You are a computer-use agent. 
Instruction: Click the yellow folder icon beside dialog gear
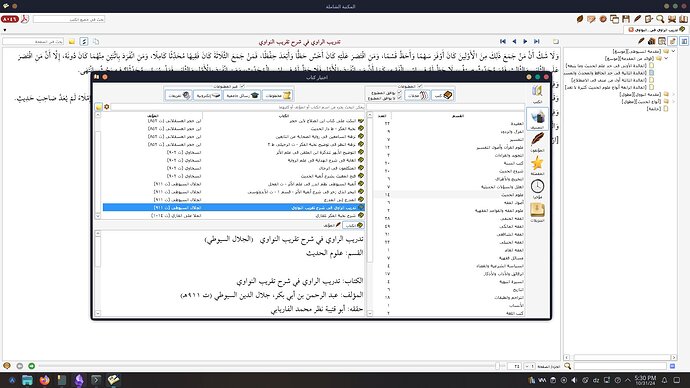(99, 107)
